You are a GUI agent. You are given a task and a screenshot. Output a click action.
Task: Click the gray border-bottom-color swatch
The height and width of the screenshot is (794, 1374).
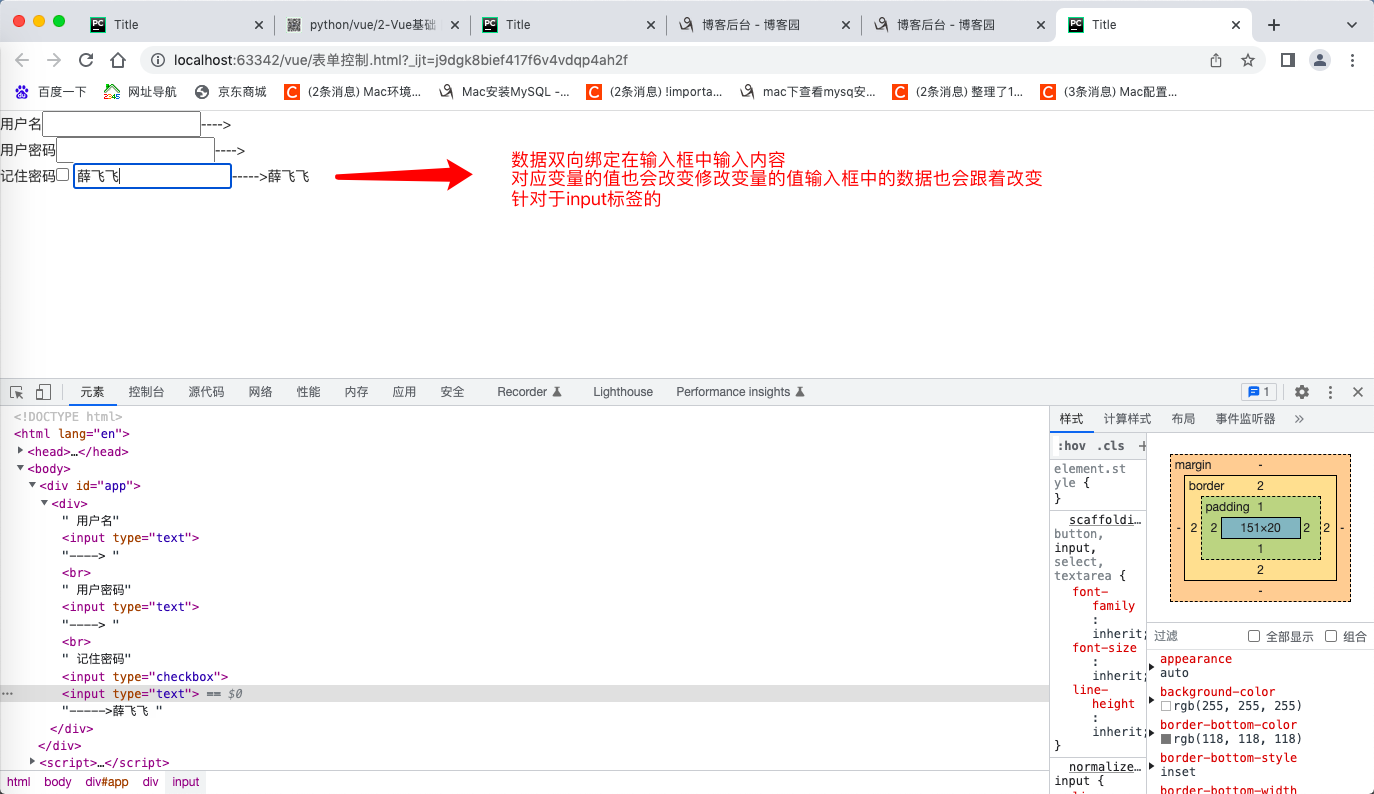coord(1166,739)
